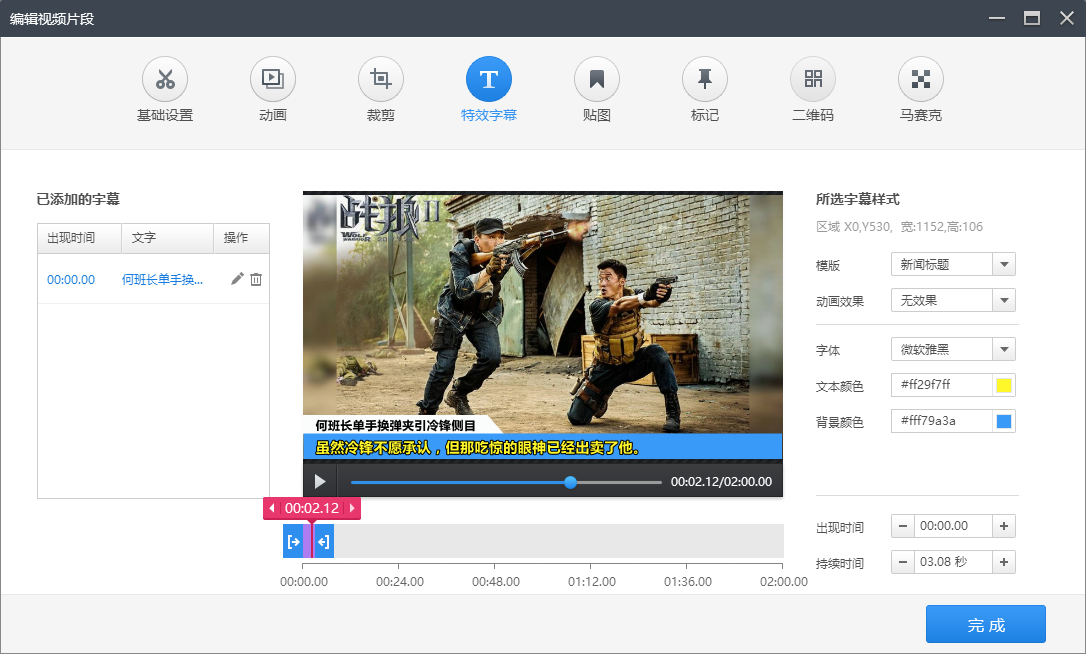Click the 完成 button
Viewport: 1086px width, 654px height.
tap(985, 624)
